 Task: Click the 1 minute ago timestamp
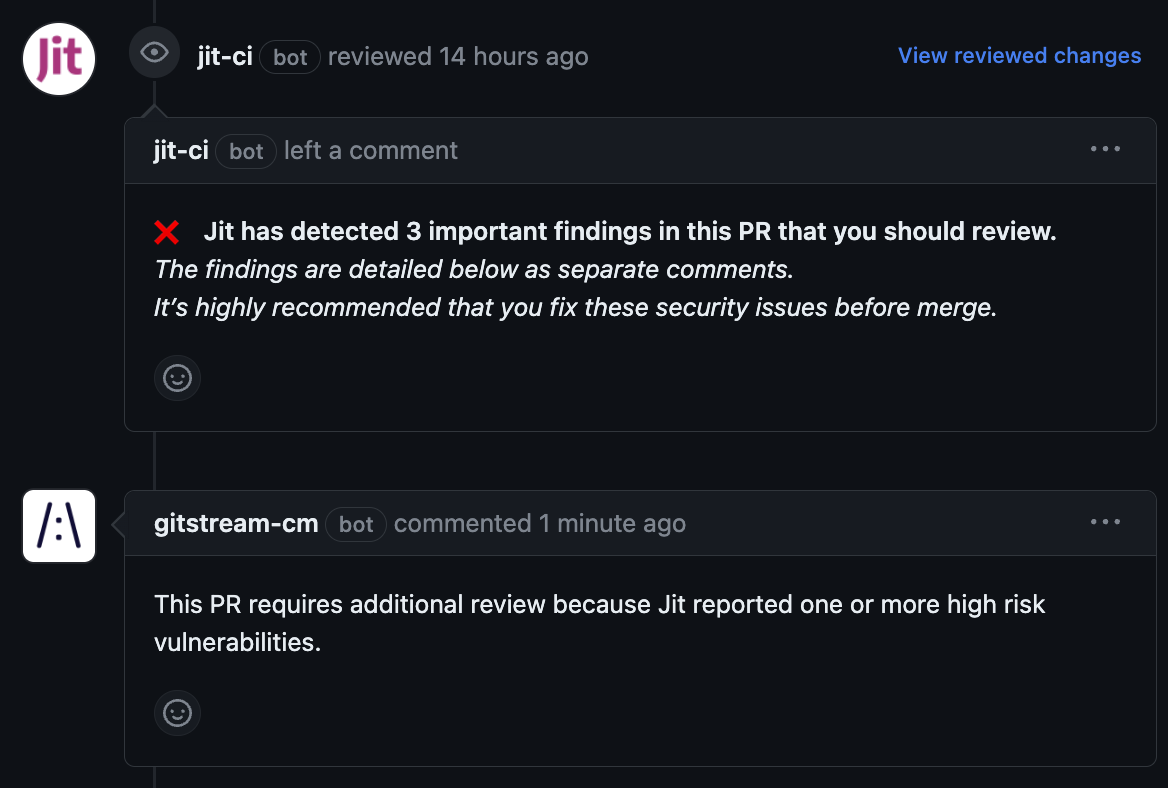[613, 523]
